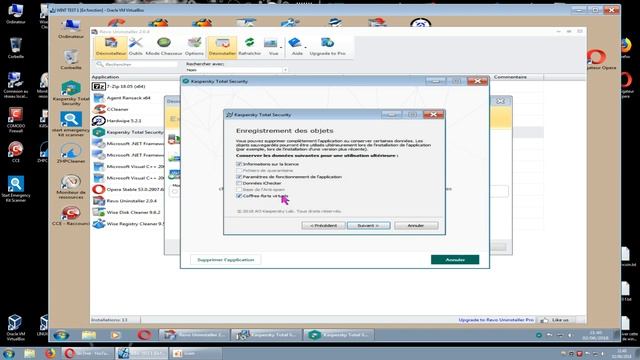Open the Outils tools icon
Viewport: 640px width, 360px height.
[136, 47]
